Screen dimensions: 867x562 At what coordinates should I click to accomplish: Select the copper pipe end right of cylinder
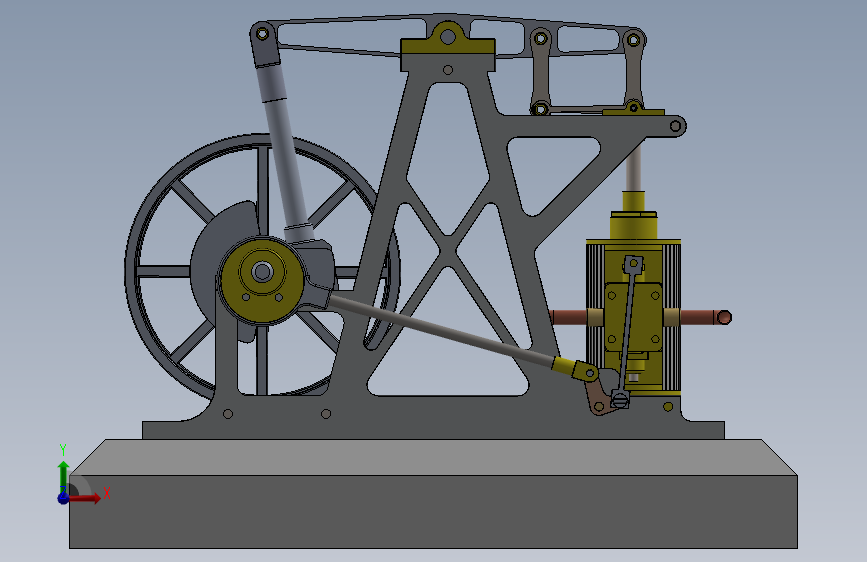[723, 317]
